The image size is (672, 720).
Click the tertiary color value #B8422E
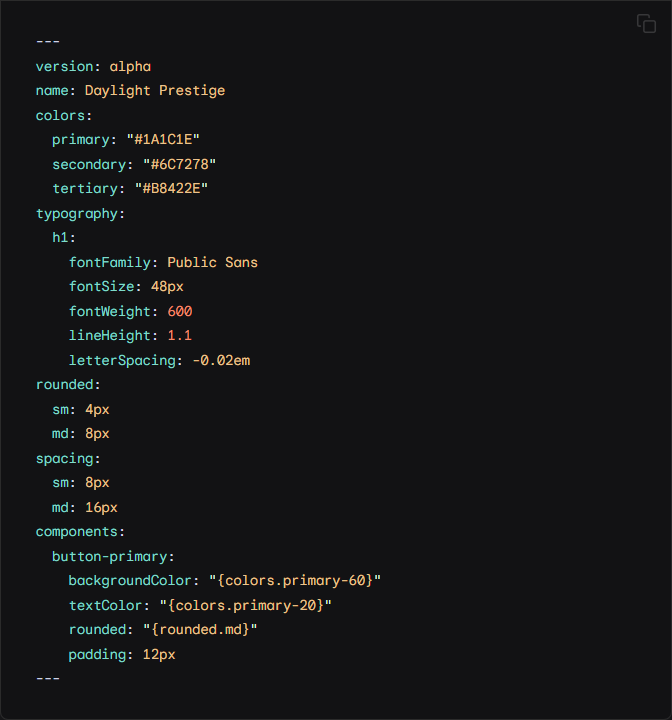171,189
